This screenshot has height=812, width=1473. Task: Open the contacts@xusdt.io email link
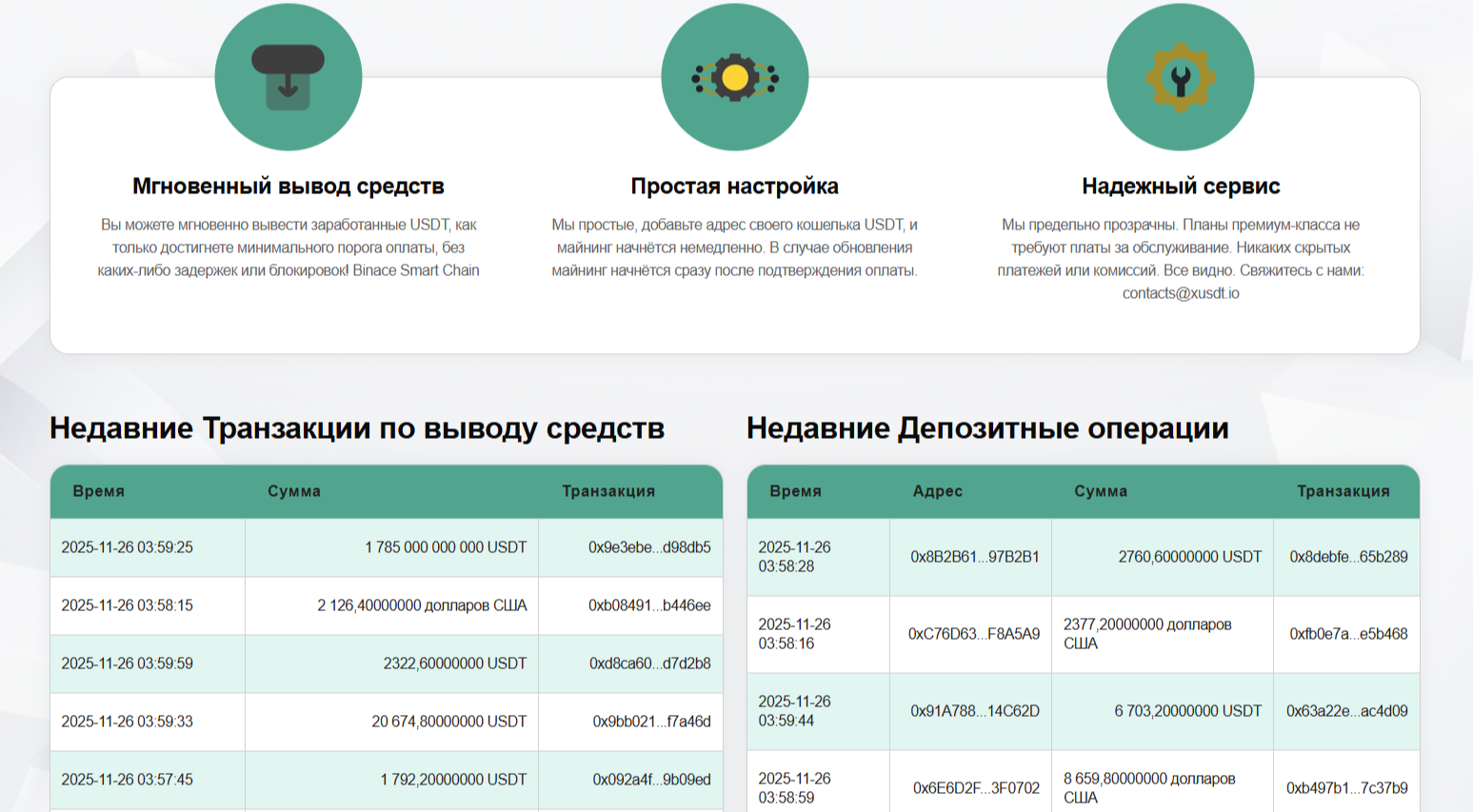click(1181, 293)
